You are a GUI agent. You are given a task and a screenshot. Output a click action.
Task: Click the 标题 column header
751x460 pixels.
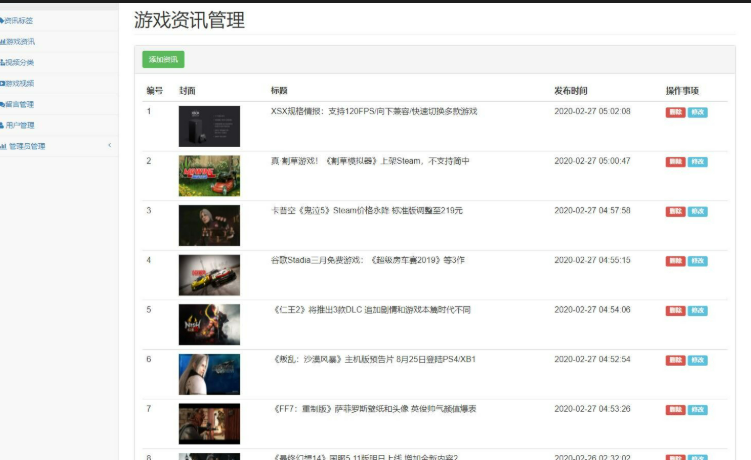click(279, 91)
